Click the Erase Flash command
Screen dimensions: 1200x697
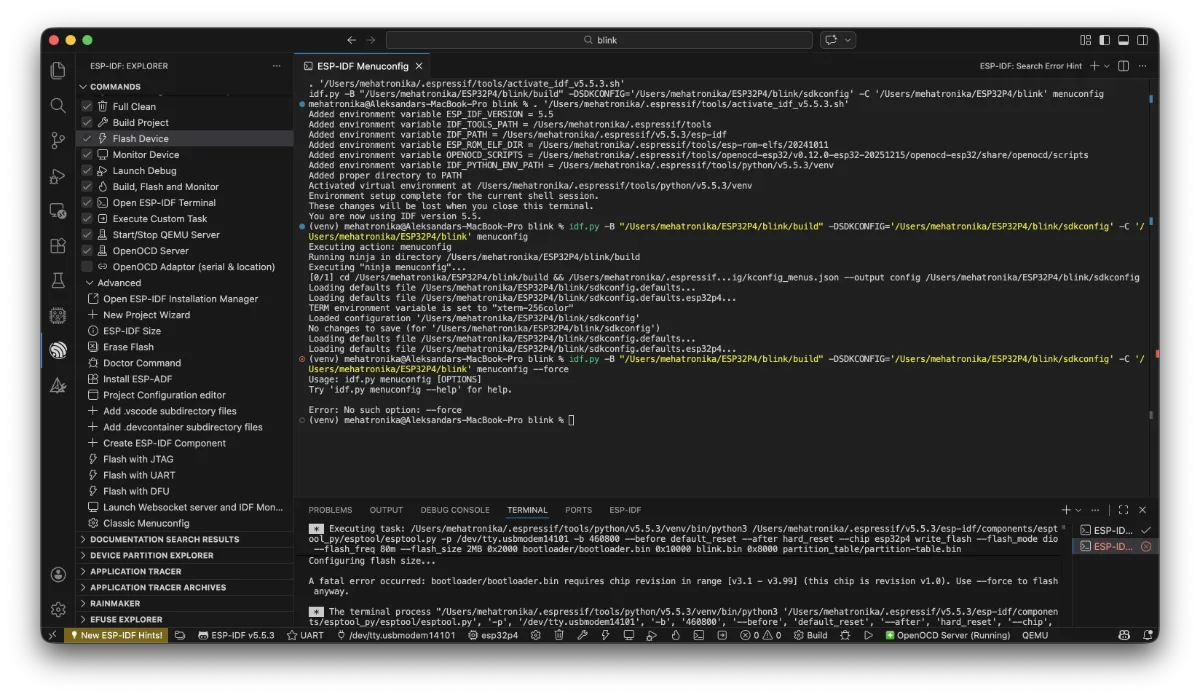point(128,347)
